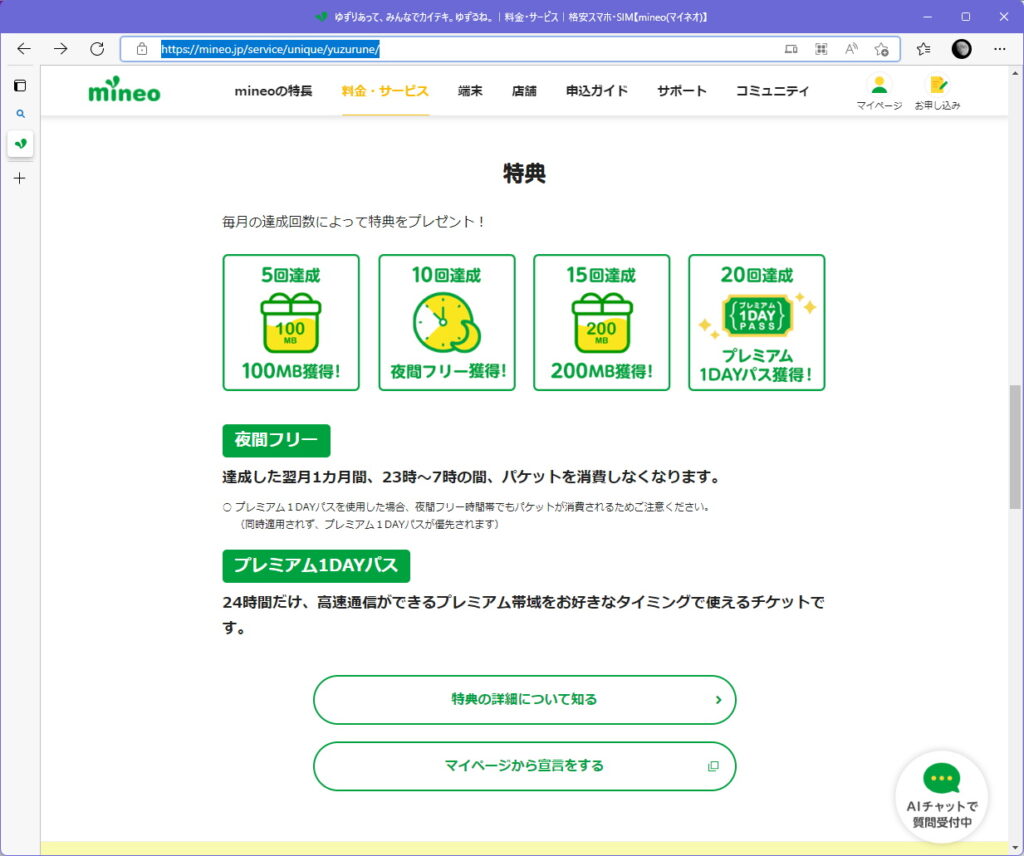Click the scrollbar down arrow
The height and width of the screenshot is (856, 1024).
pos(1015,848)
